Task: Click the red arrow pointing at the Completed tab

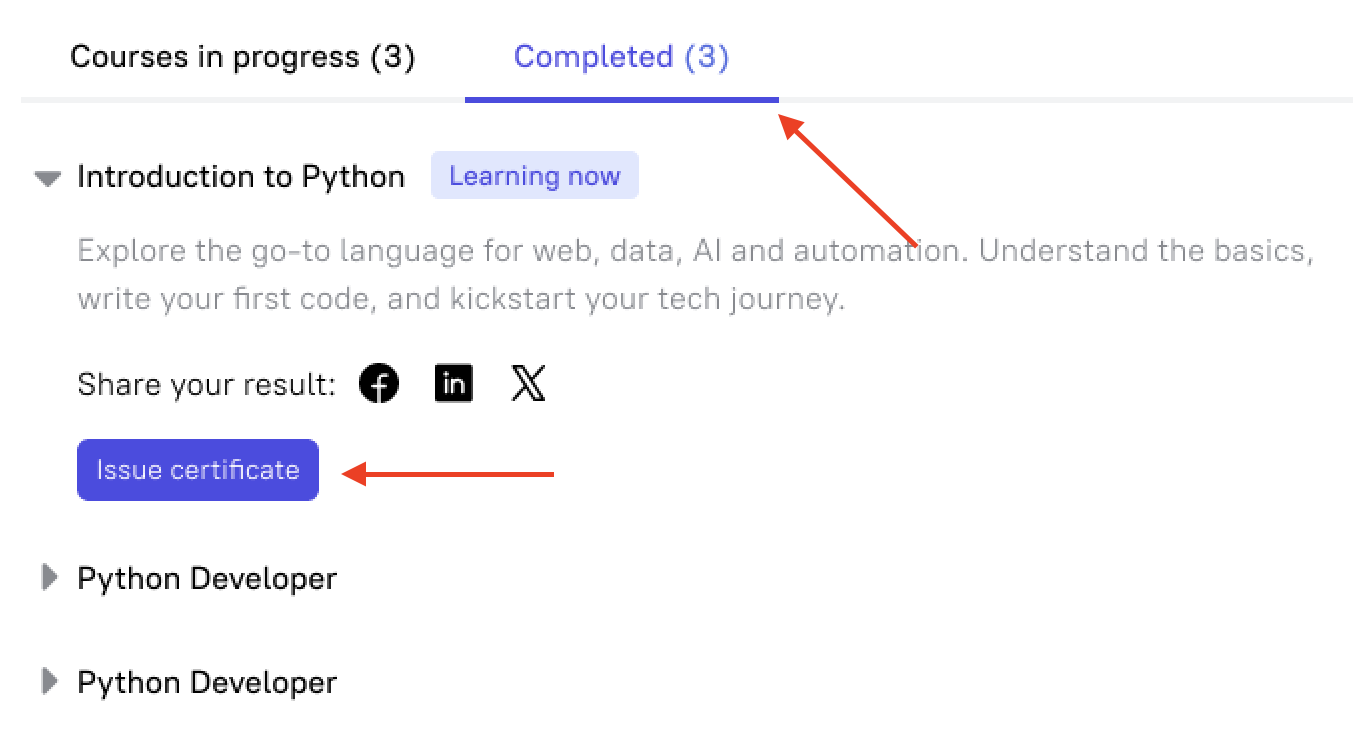Action: 850,180
